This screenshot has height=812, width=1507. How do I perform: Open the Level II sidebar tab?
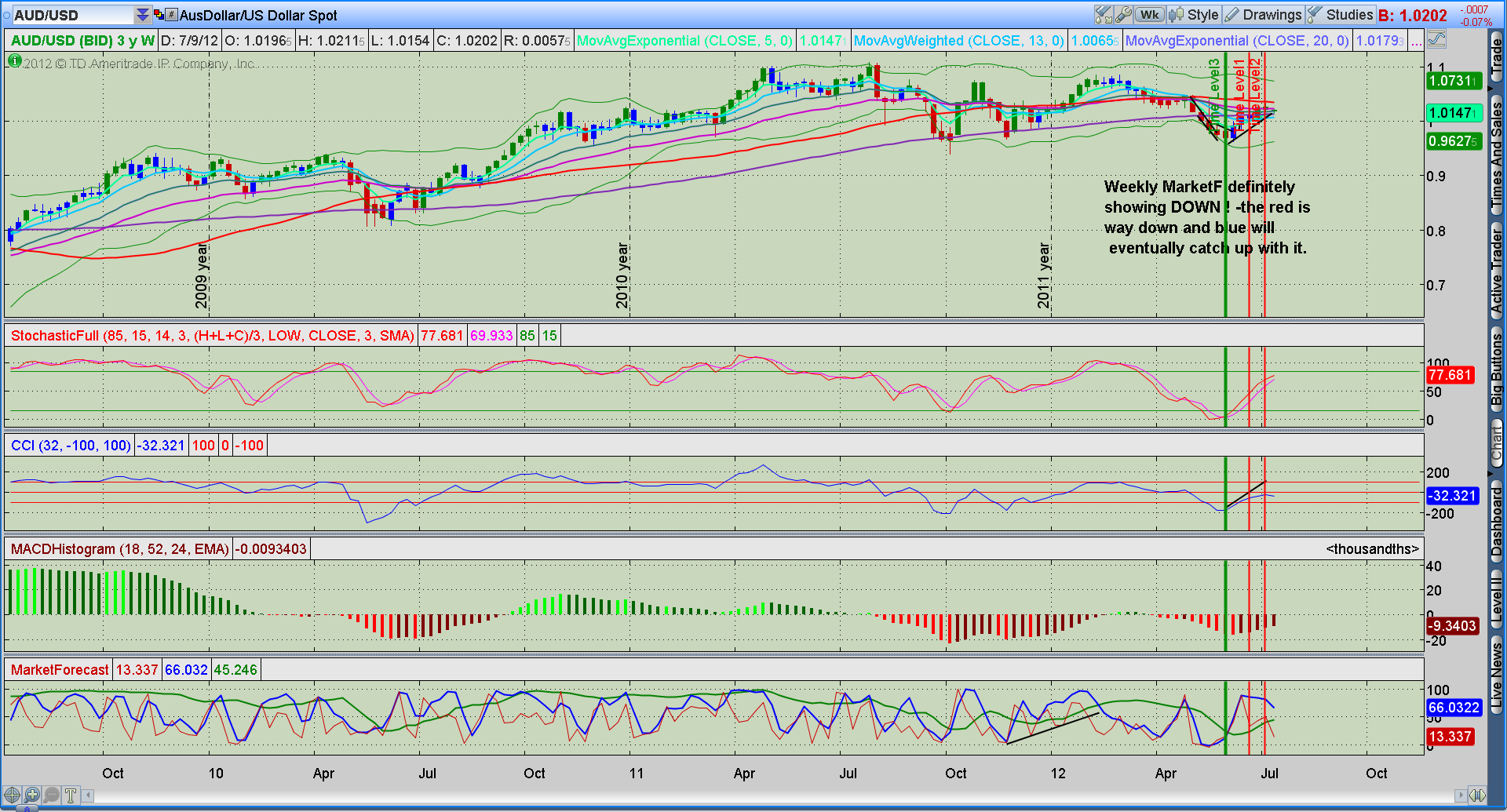(x=1497, y=599)
